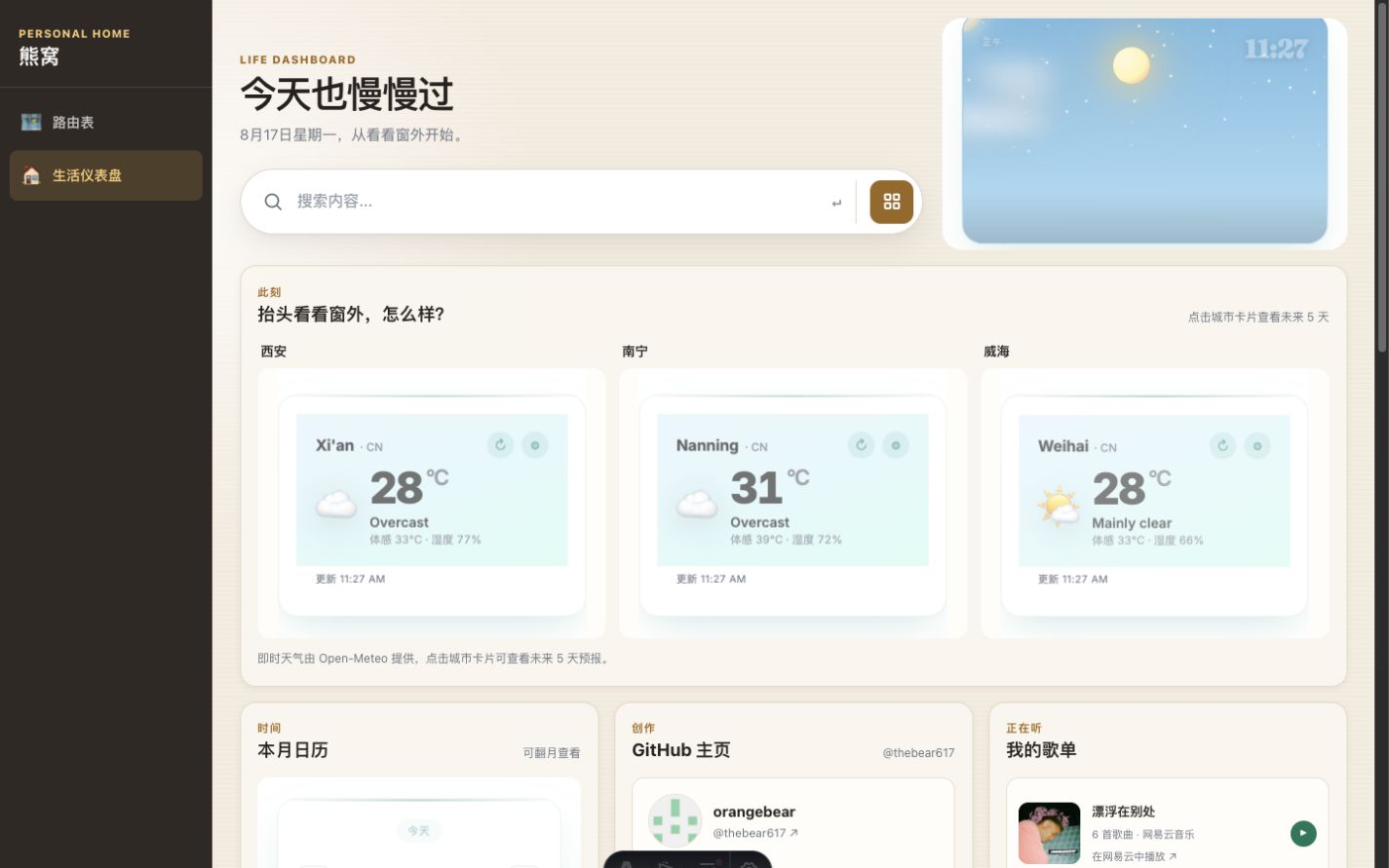Open Weihai 28°C forecast card
The width and height of the screenshot is (1389, 868).
pyautogui.click(x=1154, y=505)
